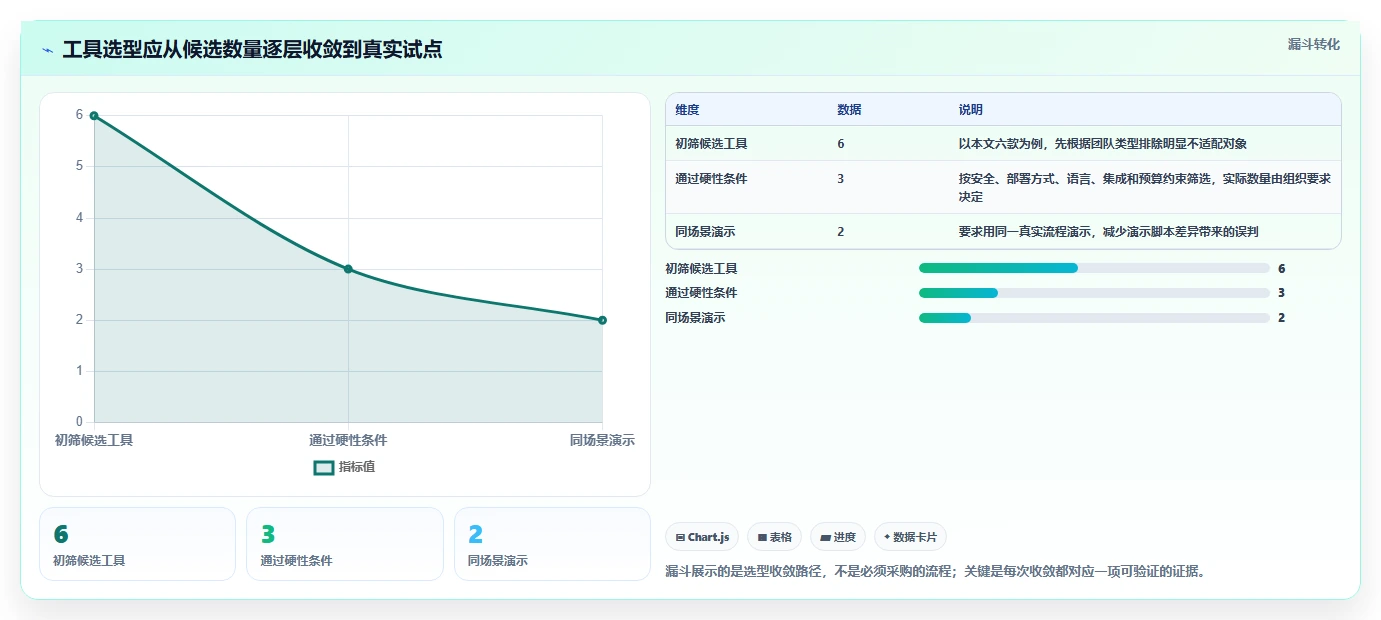Open the stat card showing 3
1381x620 pixels.
(x=345, y=544)
